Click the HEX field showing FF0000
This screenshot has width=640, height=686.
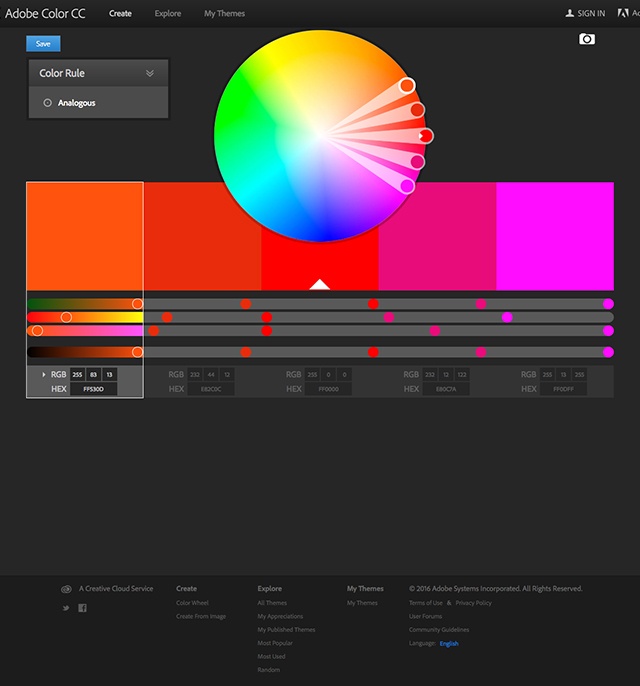click(329, 389)
